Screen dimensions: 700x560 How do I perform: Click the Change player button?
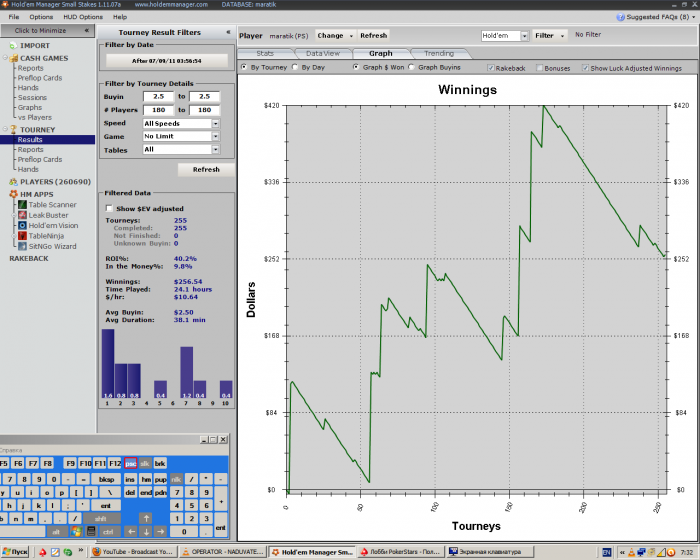click(x=335, y=35)
